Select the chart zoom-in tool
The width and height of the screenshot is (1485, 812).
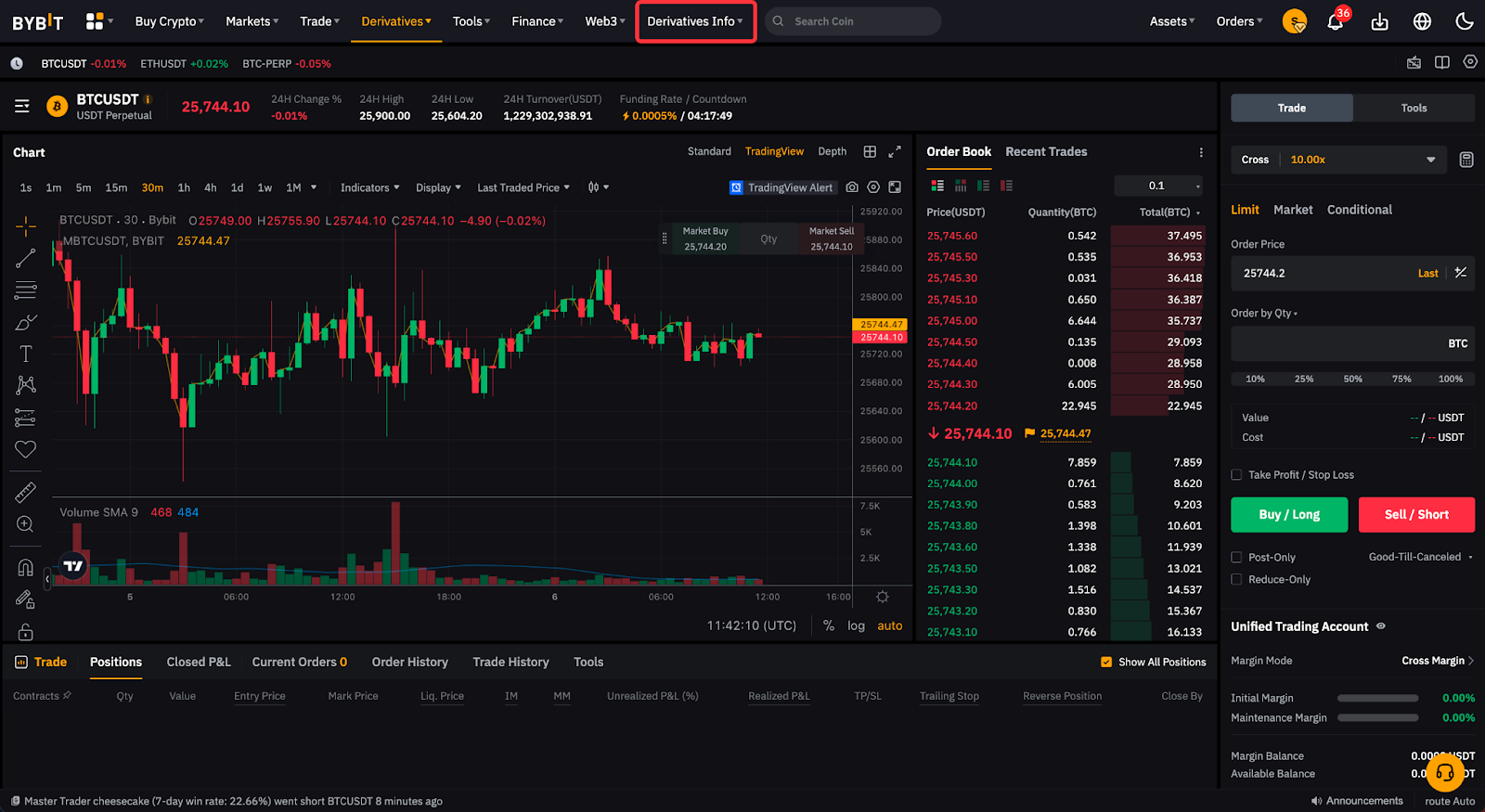(x=26, y=524)
